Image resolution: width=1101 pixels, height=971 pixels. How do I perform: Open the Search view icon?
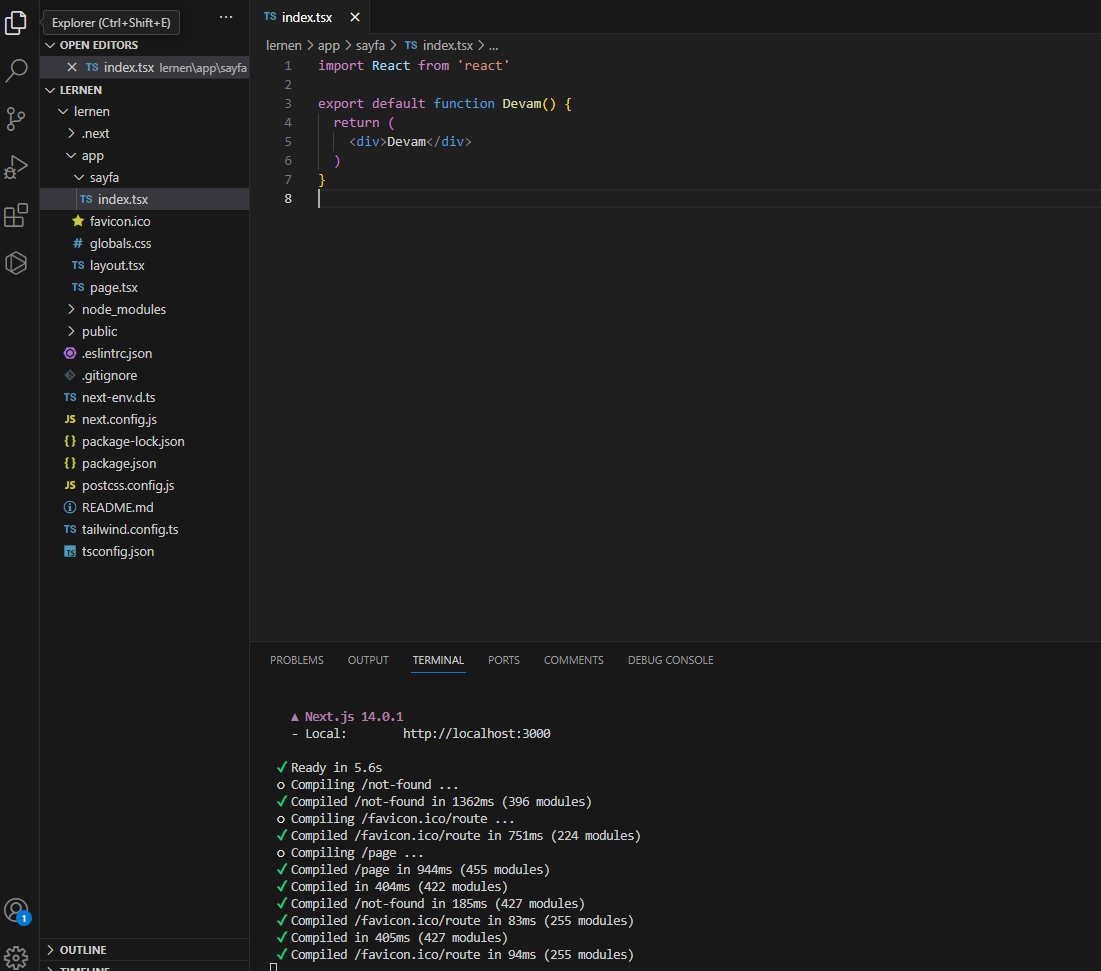15,70
